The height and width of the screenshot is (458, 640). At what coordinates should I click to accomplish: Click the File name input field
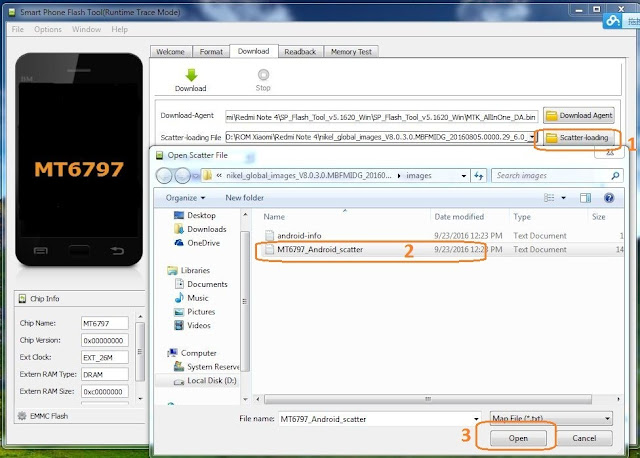coord(376,419)
